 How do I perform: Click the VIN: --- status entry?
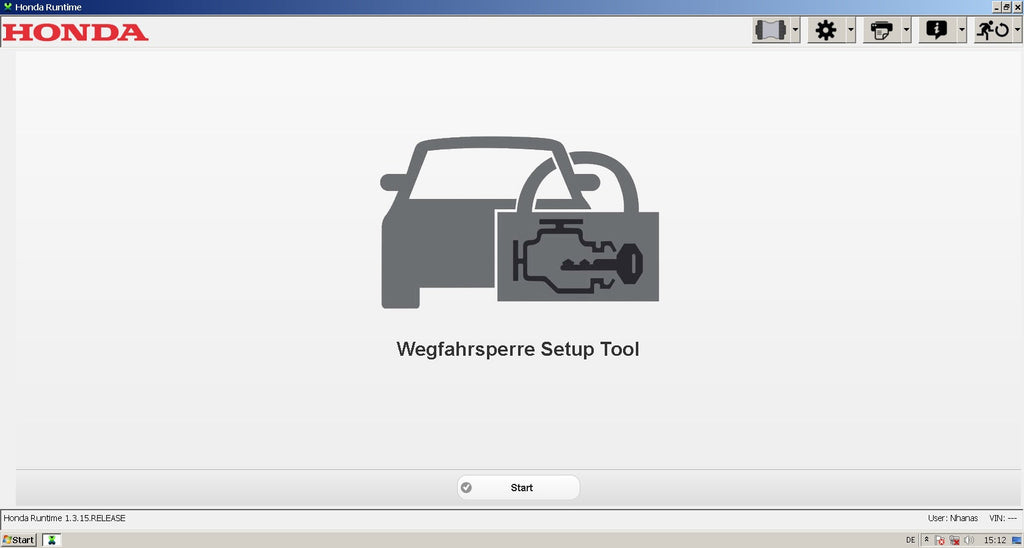click(1003, 518)
